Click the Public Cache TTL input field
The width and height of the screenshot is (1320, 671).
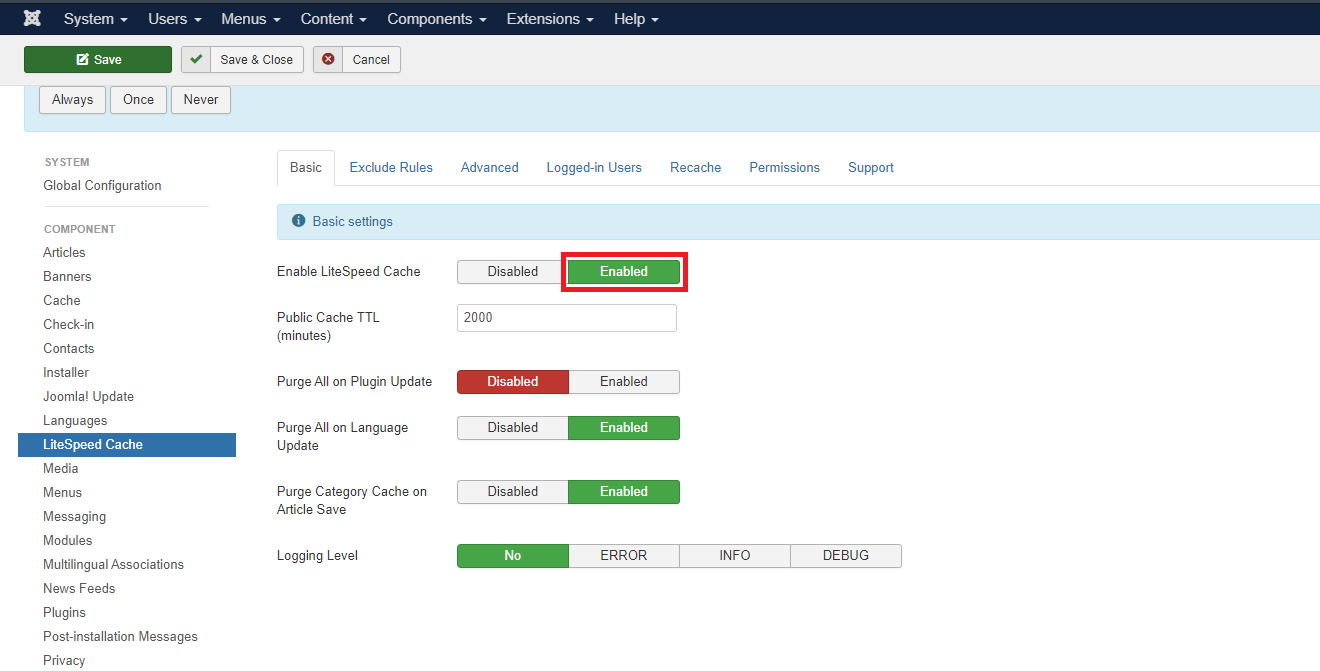(566, 318)
